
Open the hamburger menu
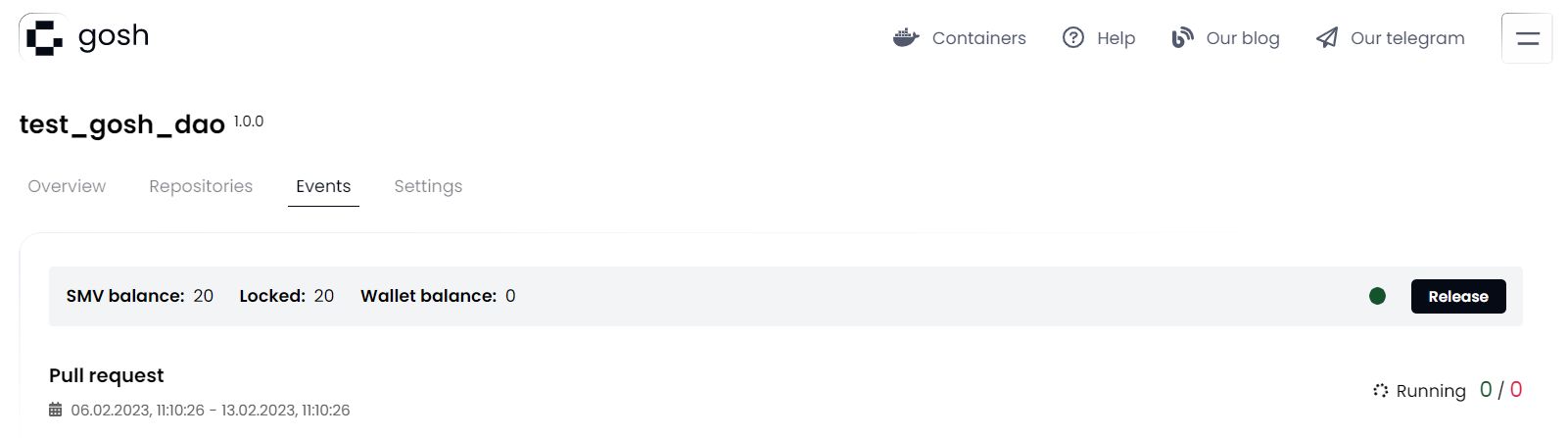1526,38
